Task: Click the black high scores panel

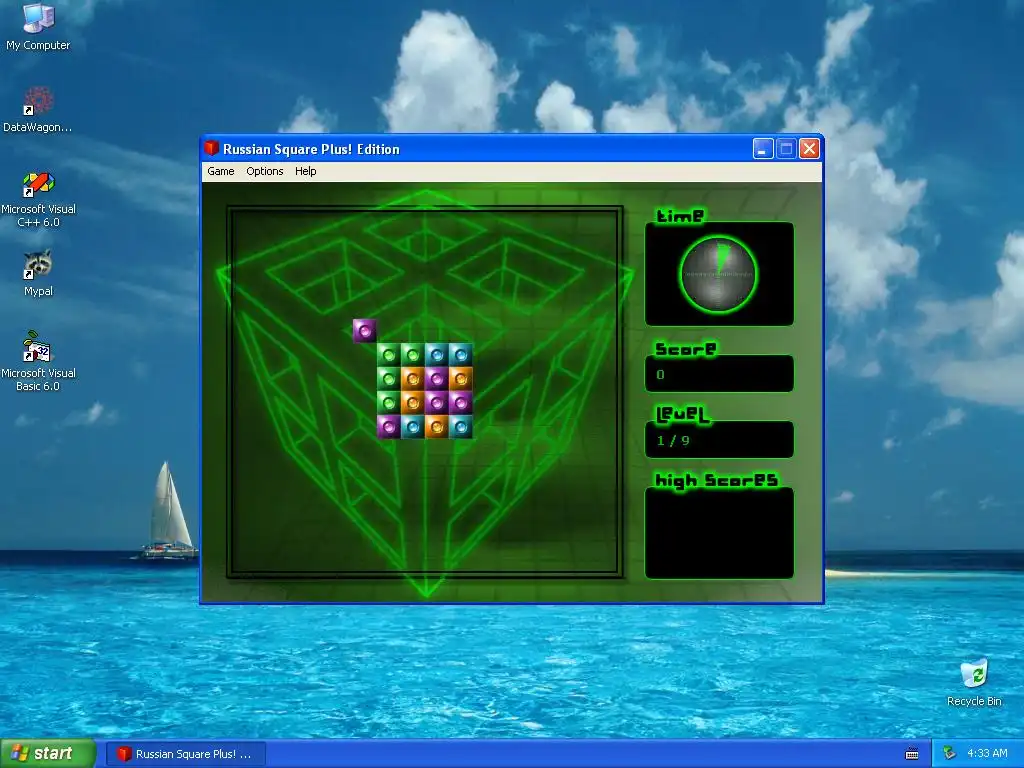Action: click(x=719, y=533)
